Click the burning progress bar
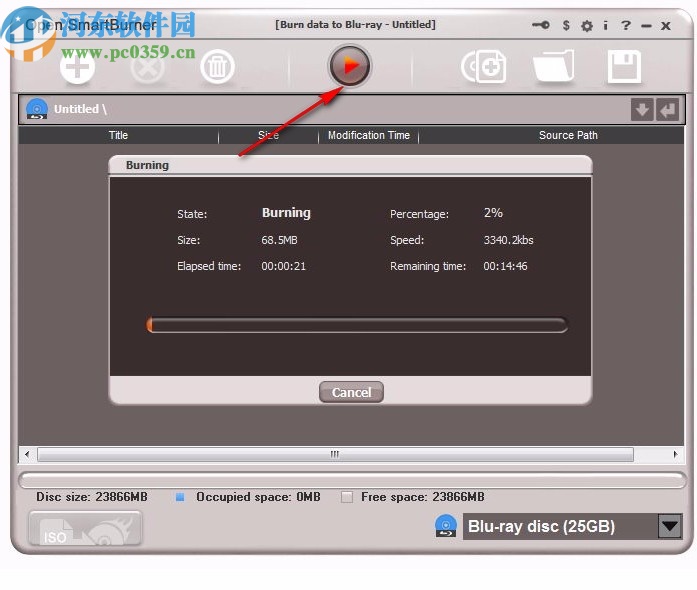The image size is (697, 590). click(357, 325)
